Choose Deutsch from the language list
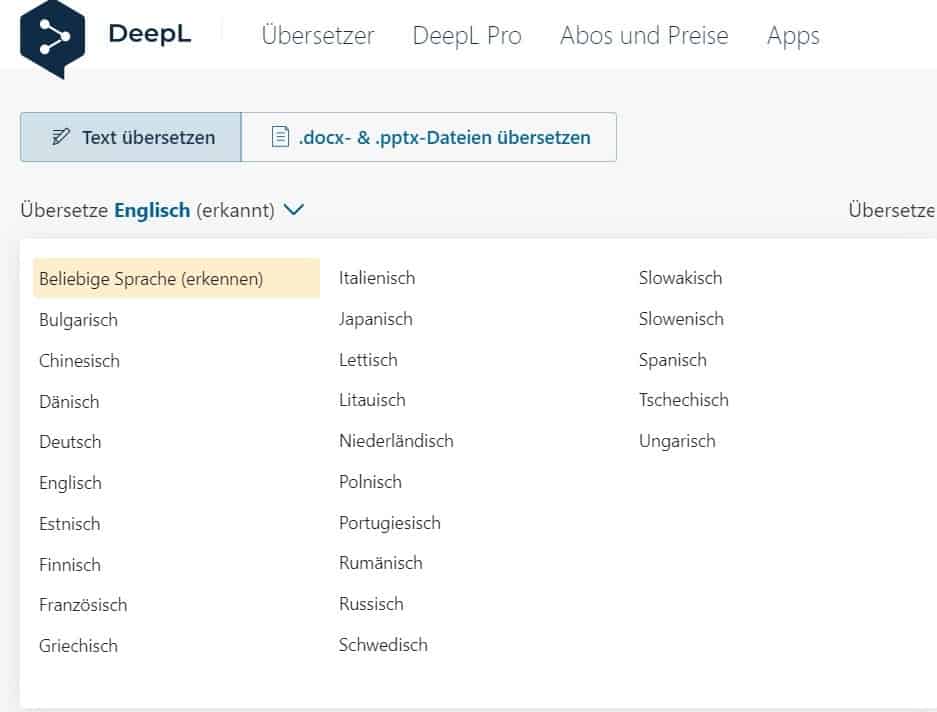The width and height of the screenshot is (937, 712). coord(70,442)
